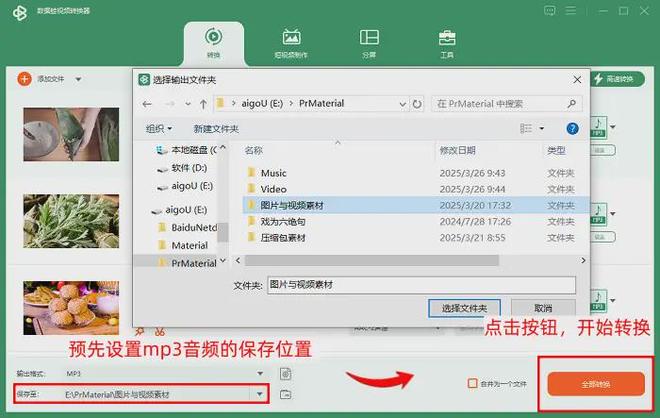
Task: Toggle the 高速转换 switch
Action: (x=617, y=79)
